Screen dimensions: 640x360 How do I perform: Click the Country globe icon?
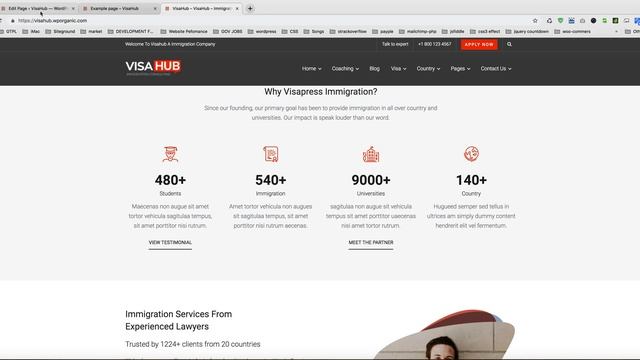pos(471,154)
